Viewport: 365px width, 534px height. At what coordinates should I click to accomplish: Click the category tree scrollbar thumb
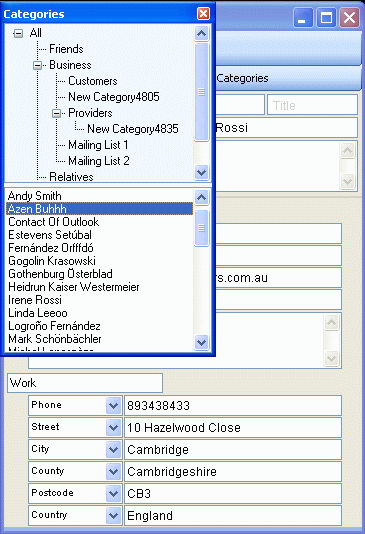coord(202,92)
